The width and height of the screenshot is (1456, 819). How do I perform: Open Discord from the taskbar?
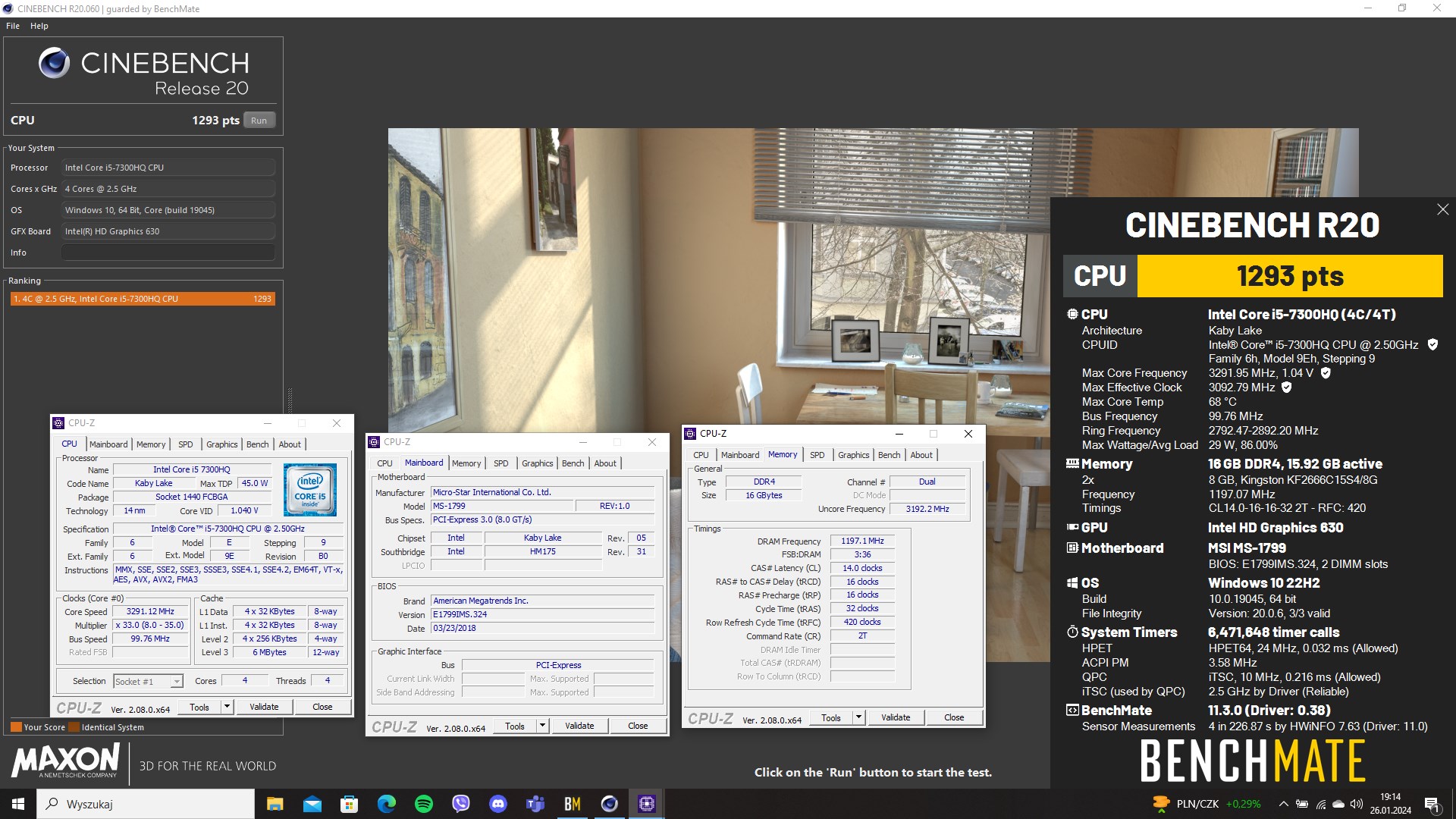497,804
